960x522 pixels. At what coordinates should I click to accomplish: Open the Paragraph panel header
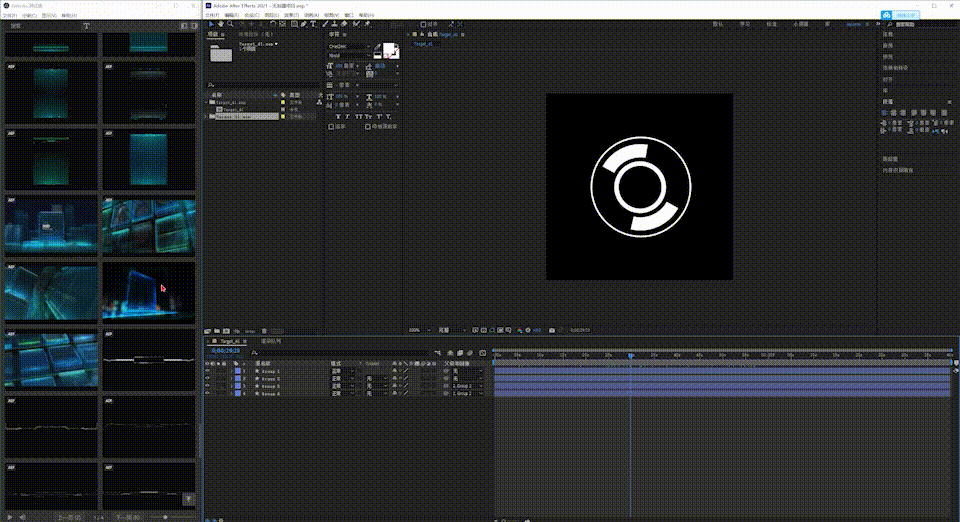click(x=888, y=101)
